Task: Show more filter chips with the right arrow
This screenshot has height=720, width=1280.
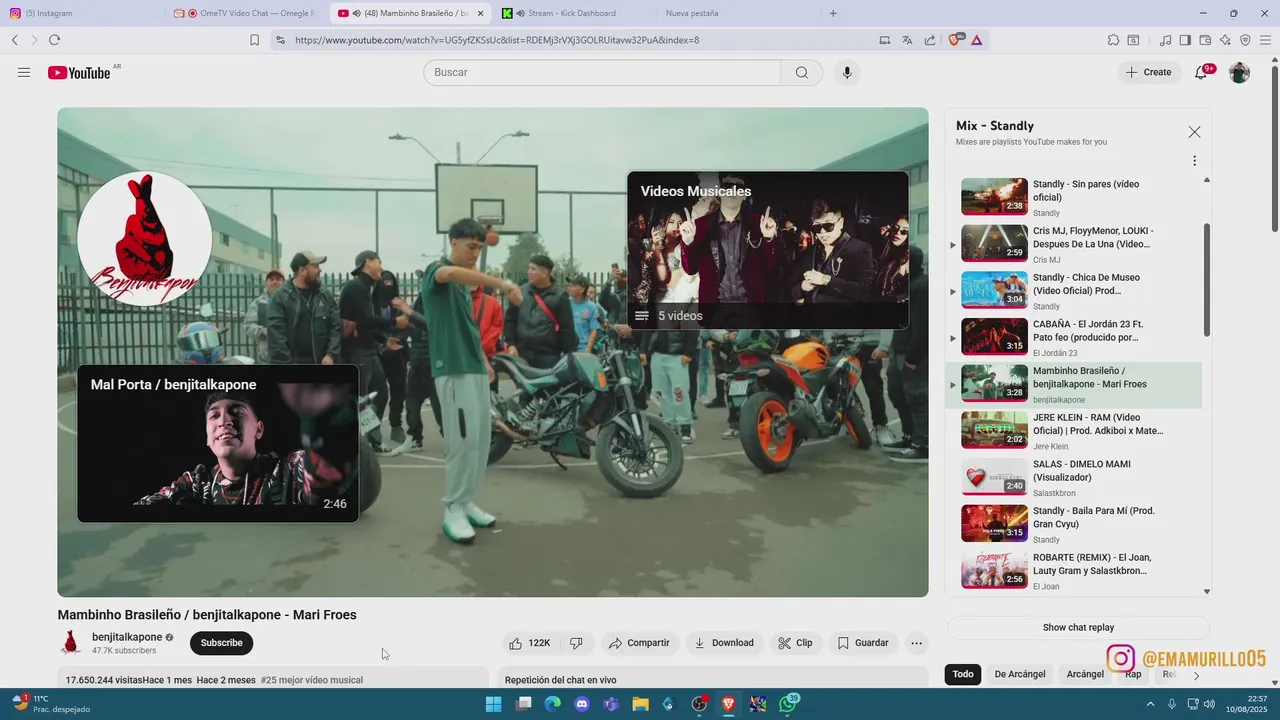Action: (x=1196, y=675)
